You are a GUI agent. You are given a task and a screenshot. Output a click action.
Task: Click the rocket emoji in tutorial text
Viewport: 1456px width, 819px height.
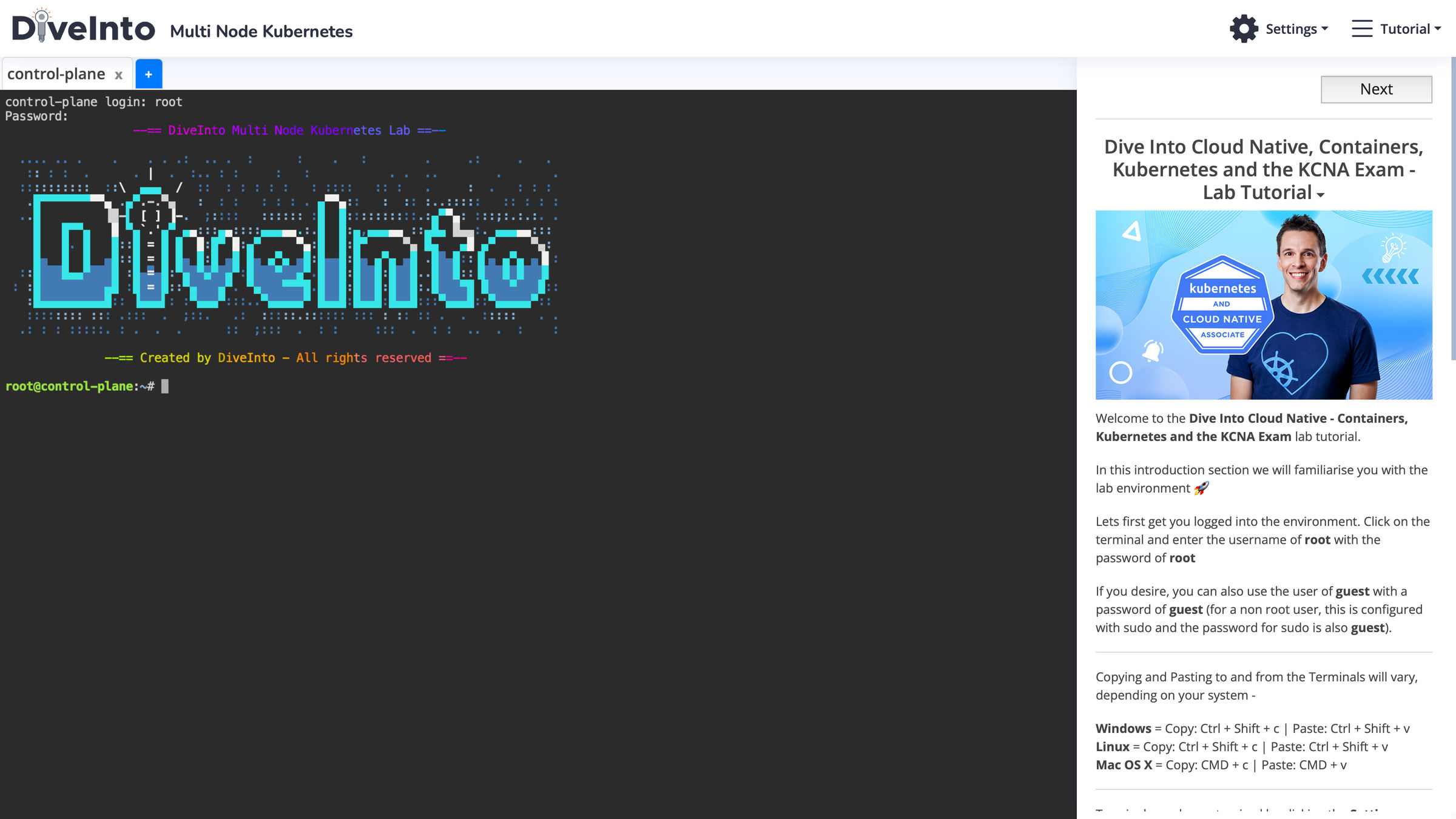(x=1201, y=488)
